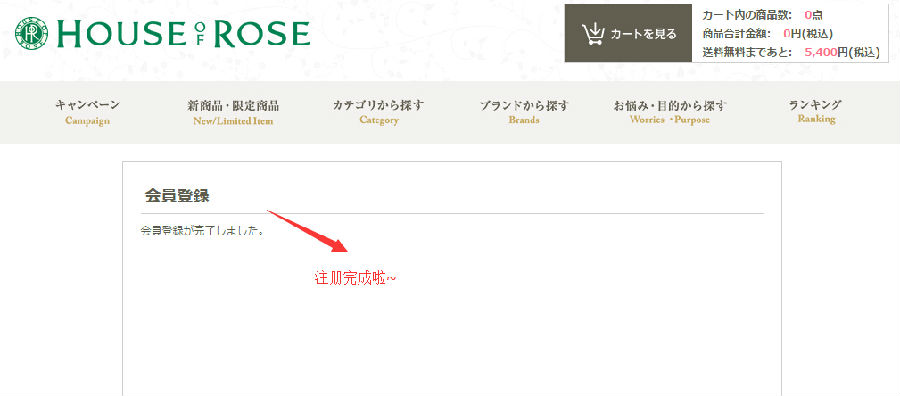View the ランキング page
900x396 pixels.
coord(816,104)
